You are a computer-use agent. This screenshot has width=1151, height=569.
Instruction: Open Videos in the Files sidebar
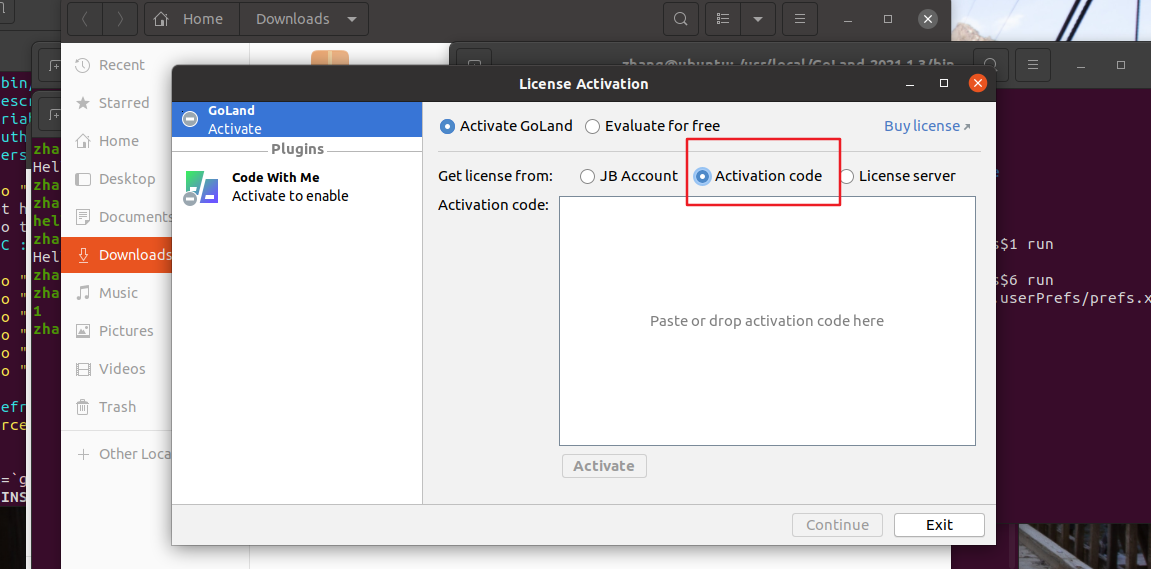pos(118,369)
